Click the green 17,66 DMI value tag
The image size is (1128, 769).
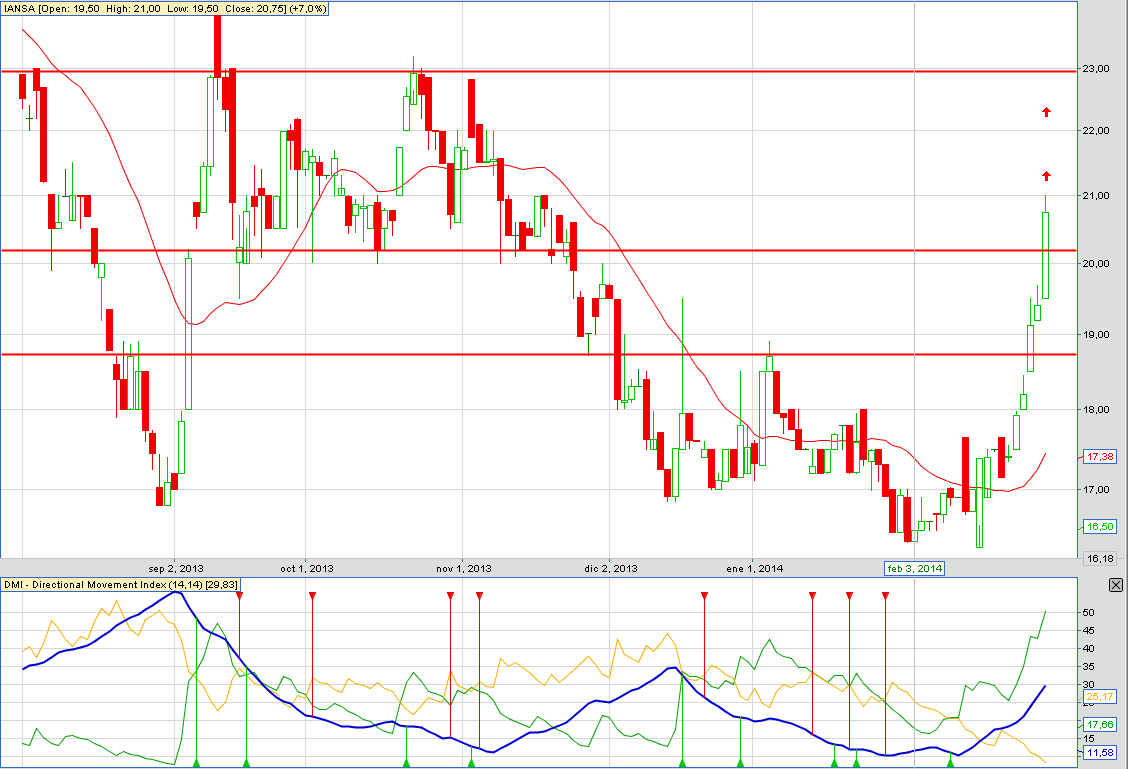[x=1099, y=724]
